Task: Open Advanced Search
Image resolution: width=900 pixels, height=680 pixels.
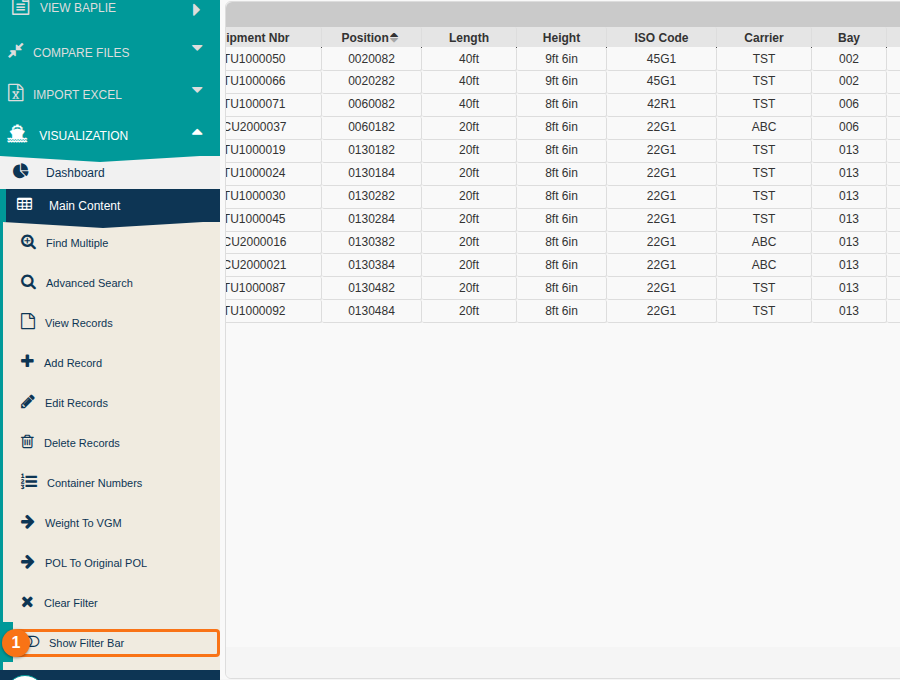Action: (89, 283)
